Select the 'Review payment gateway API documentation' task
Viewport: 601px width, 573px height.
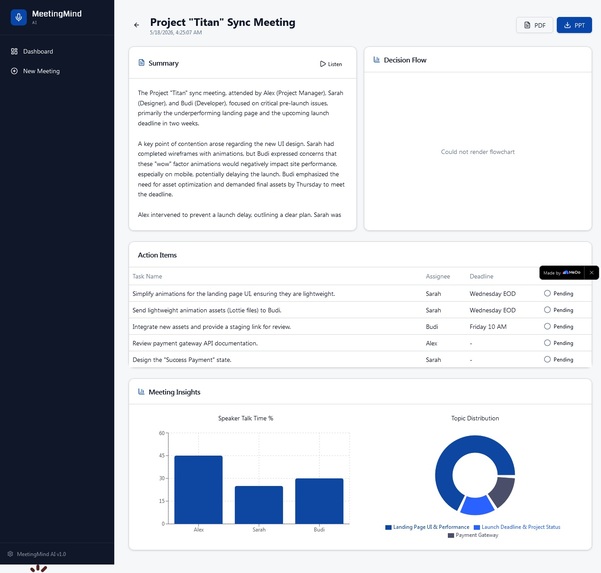[195, 343]
